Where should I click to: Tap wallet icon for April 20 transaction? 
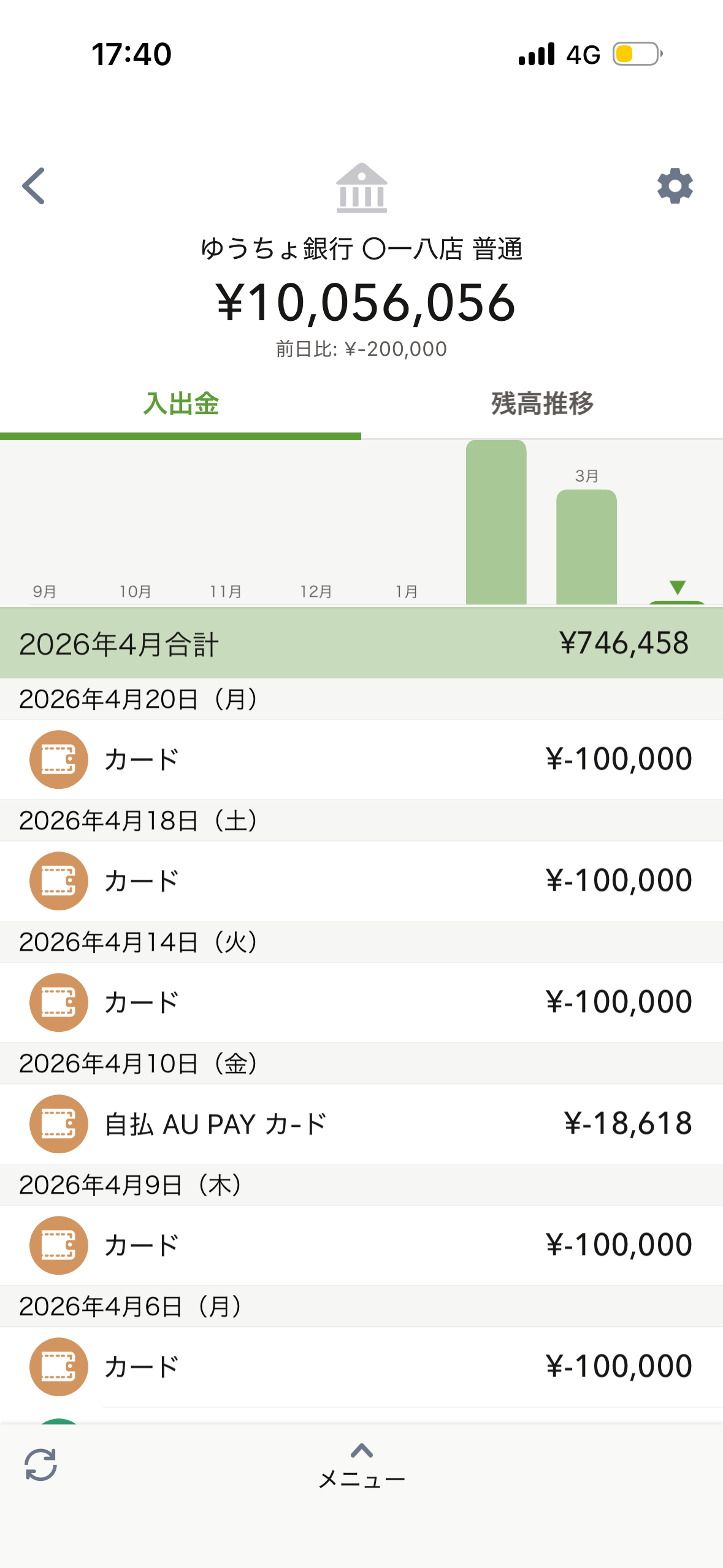point(59,759)
